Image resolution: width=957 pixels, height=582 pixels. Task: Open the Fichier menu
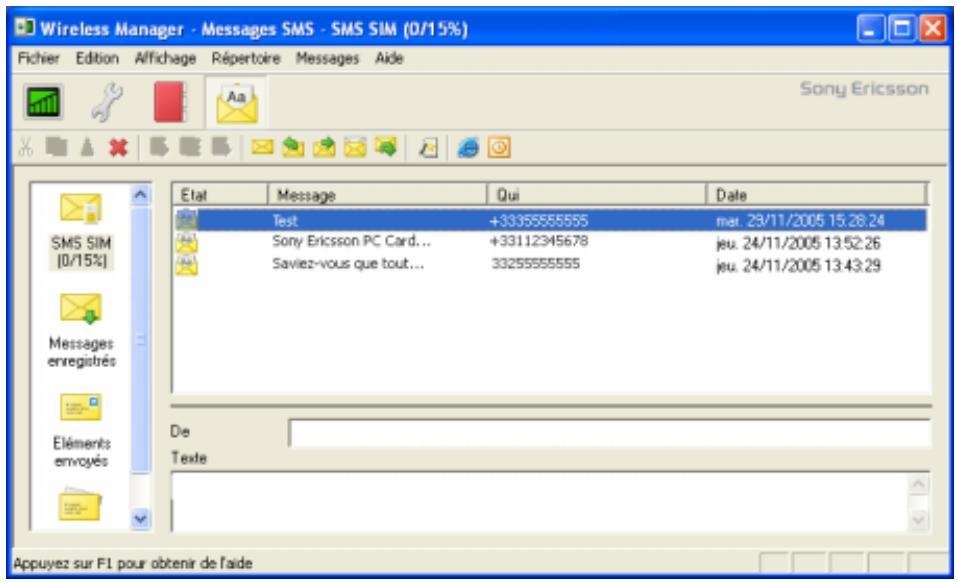pyautogui.click(x=38, y=59)
